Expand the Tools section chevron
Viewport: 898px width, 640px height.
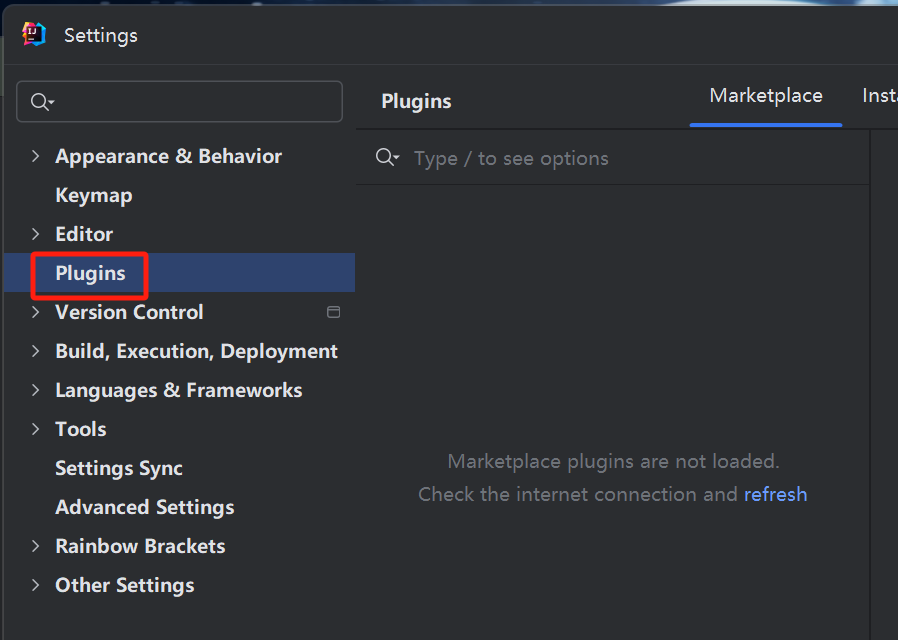(36, 429)
